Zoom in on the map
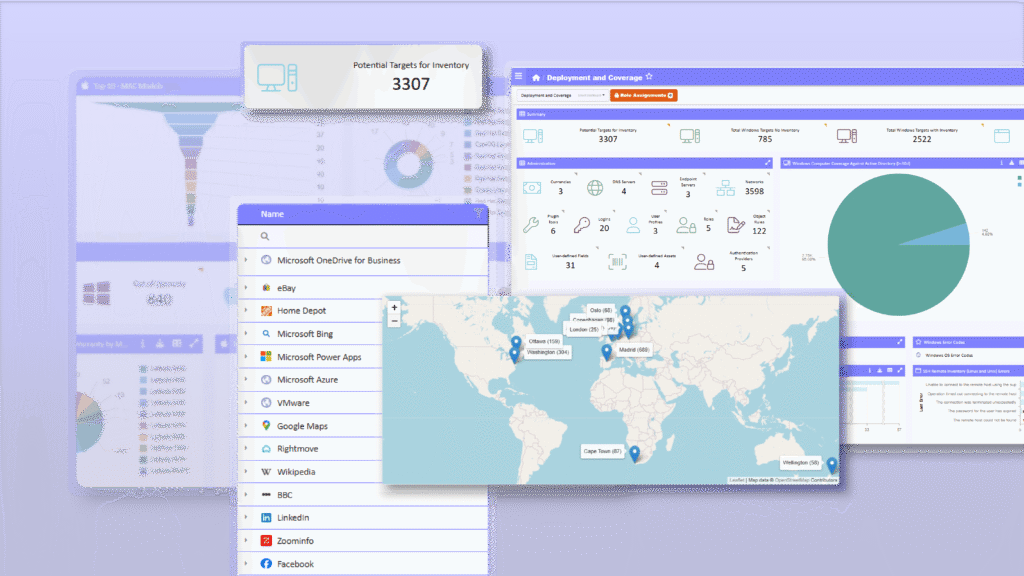This screenshot has height=576, width=1024. point(394,308)
